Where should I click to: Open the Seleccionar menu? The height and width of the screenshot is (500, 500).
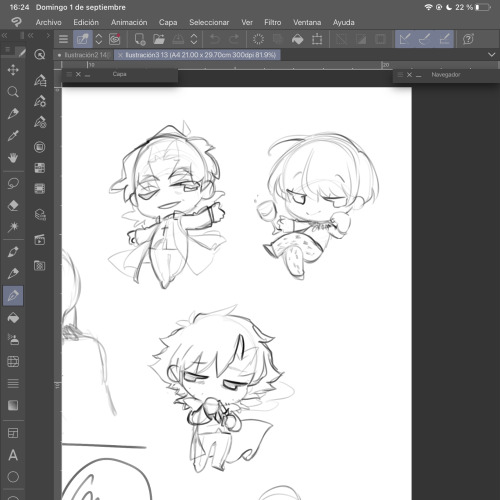tap(209, 22)
